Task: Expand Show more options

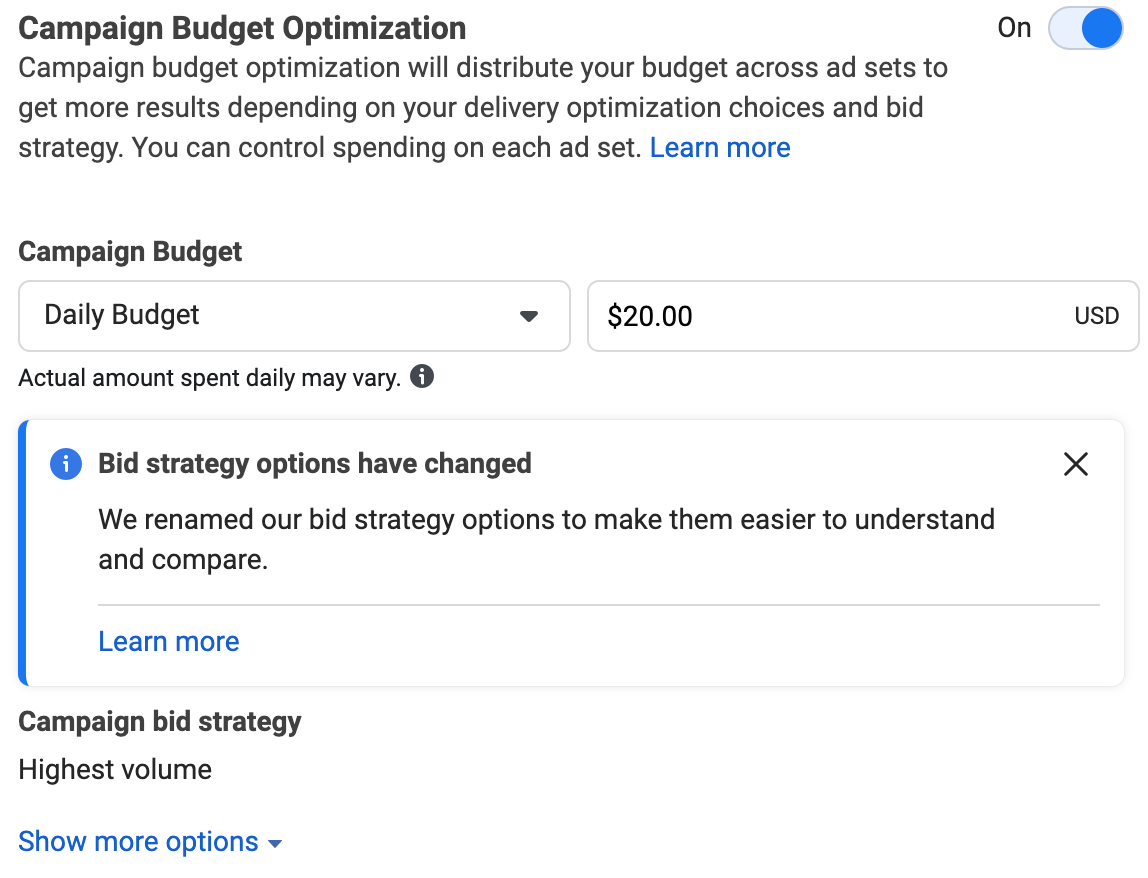Action: pos(138,842)
